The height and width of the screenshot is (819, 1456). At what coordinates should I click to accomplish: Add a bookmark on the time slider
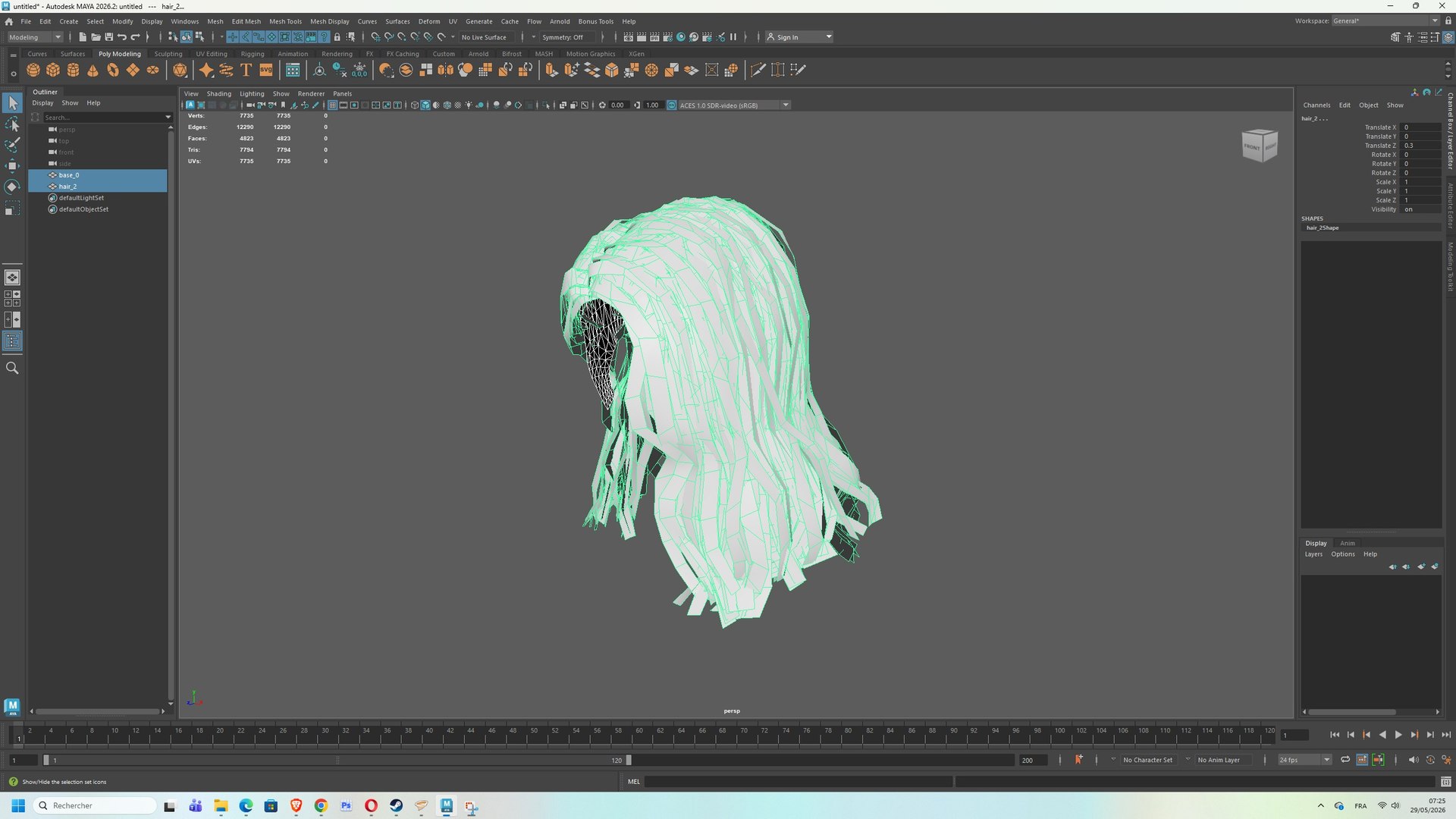click(x=1078, y=760)
